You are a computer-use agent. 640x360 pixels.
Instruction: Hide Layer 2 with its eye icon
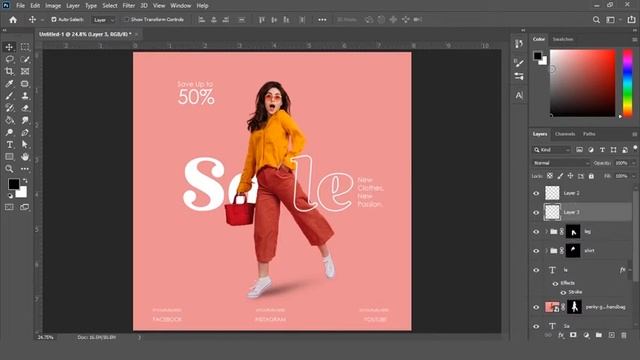coord(536,193)
